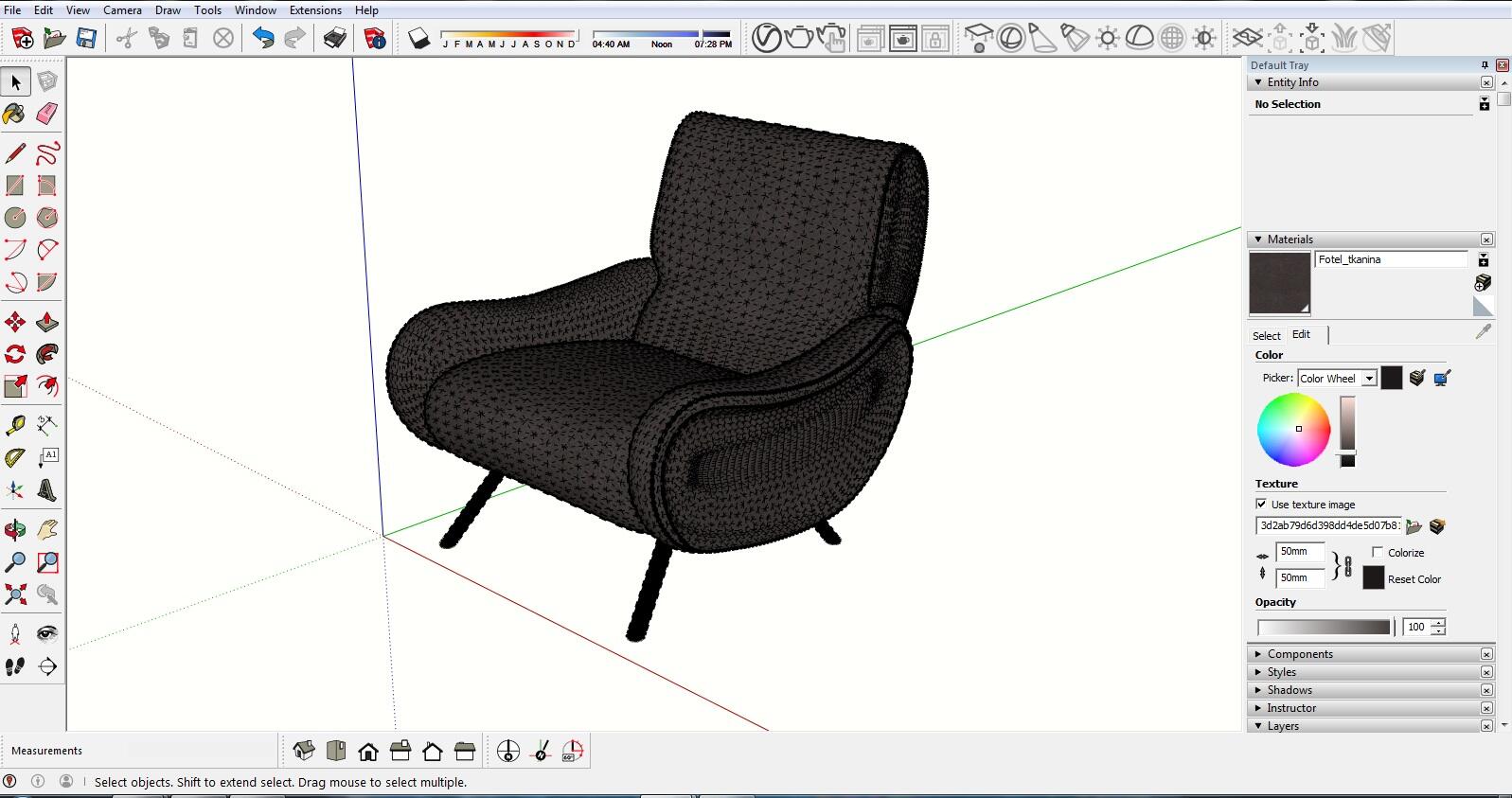Open the Extensions menu
The height and width of the screenshot is (798, 1512).
pos(315,10)
